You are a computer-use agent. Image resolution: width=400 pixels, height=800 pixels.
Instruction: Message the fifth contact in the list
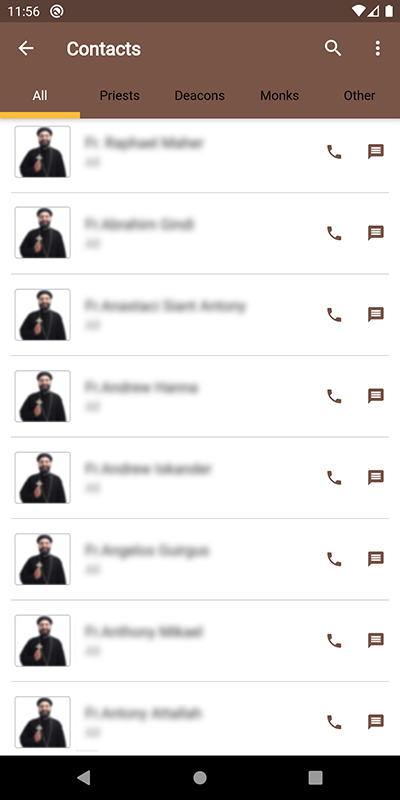(x=376, y=478)
